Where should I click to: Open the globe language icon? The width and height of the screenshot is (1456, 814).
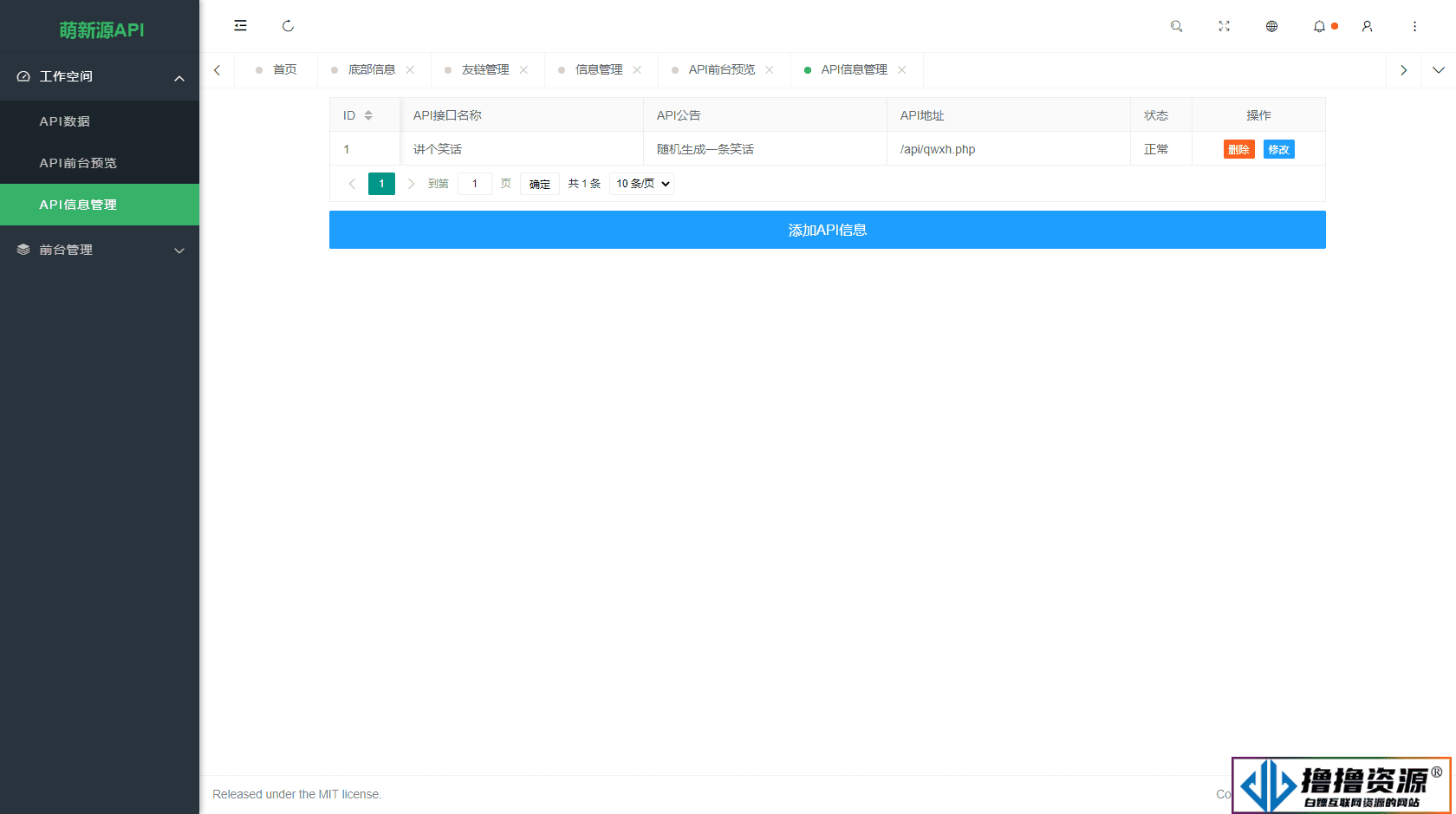click(1271, 26)
